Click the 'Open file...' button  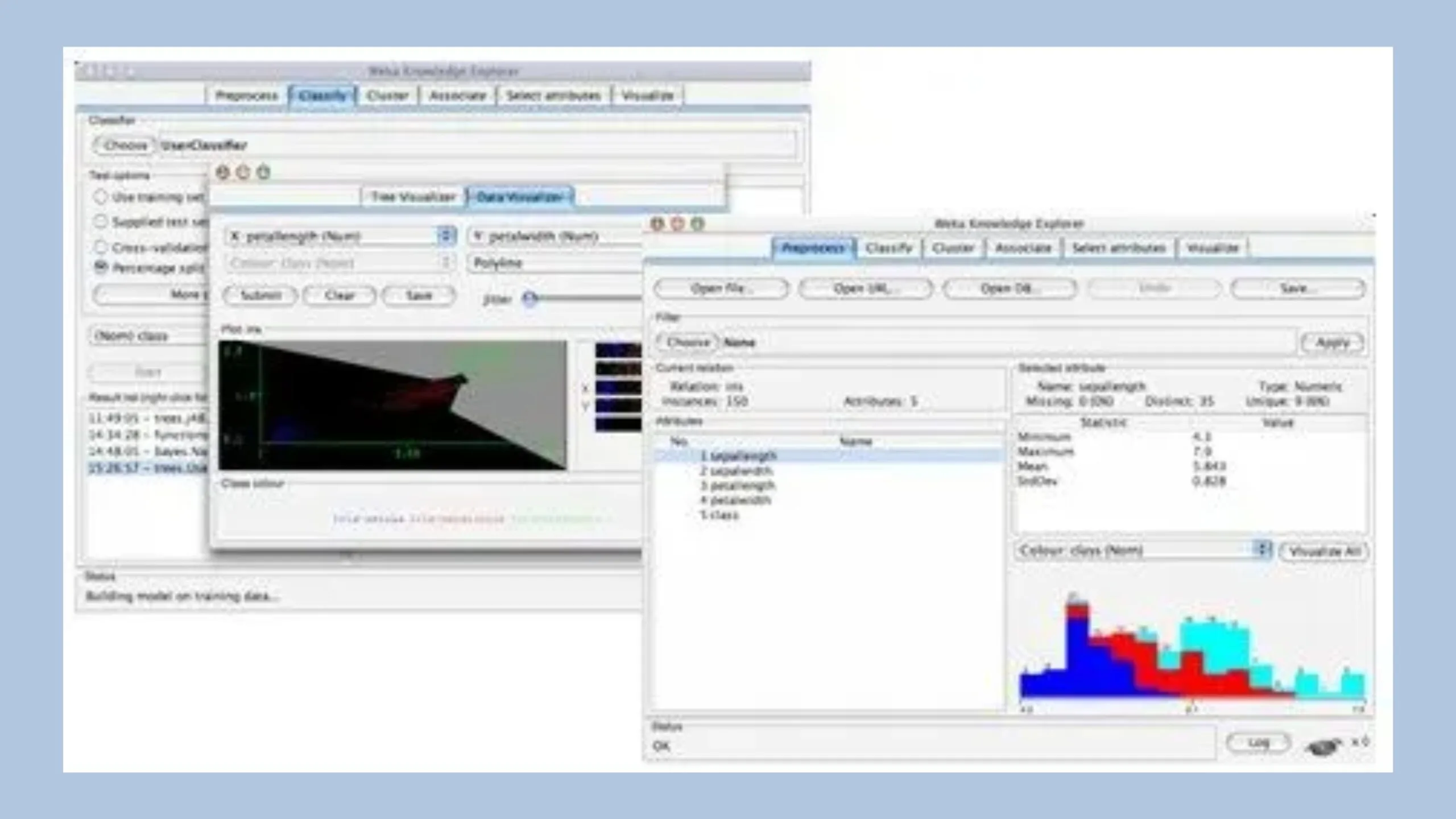pyautogui.click(x=721, y=288)
